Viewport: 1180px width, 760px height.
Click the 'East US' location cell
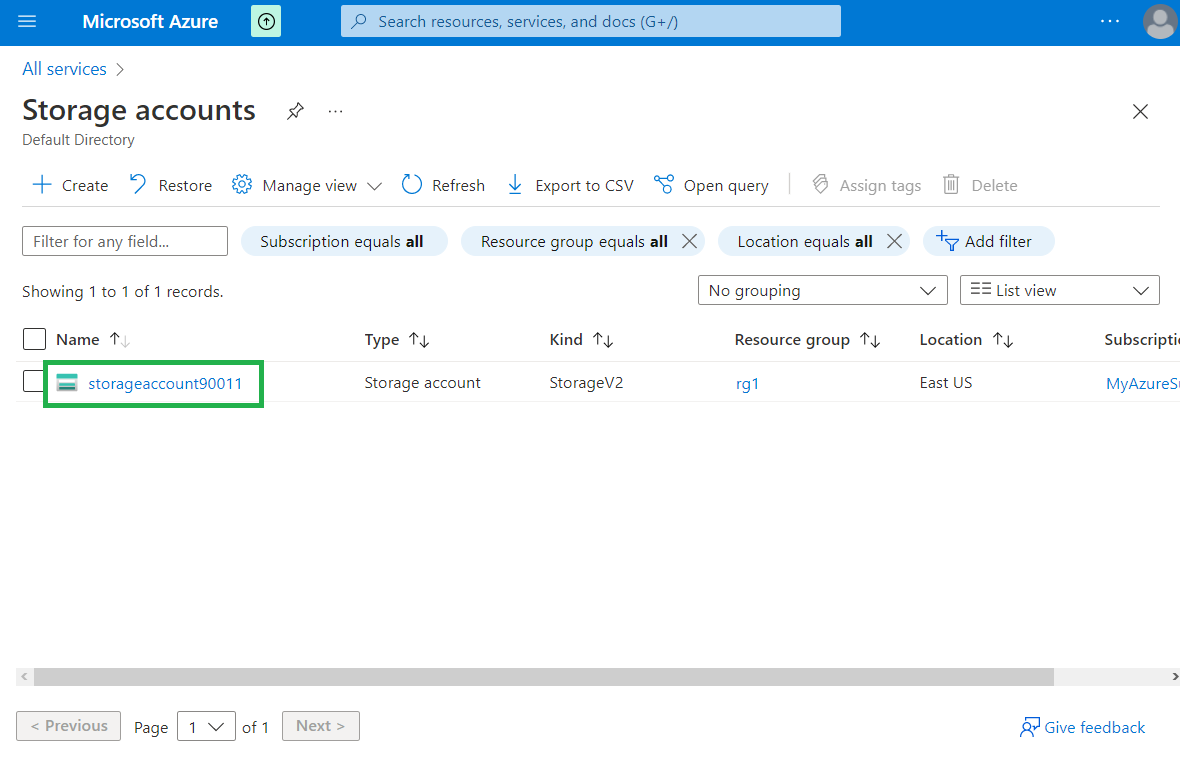pos(946,383)
